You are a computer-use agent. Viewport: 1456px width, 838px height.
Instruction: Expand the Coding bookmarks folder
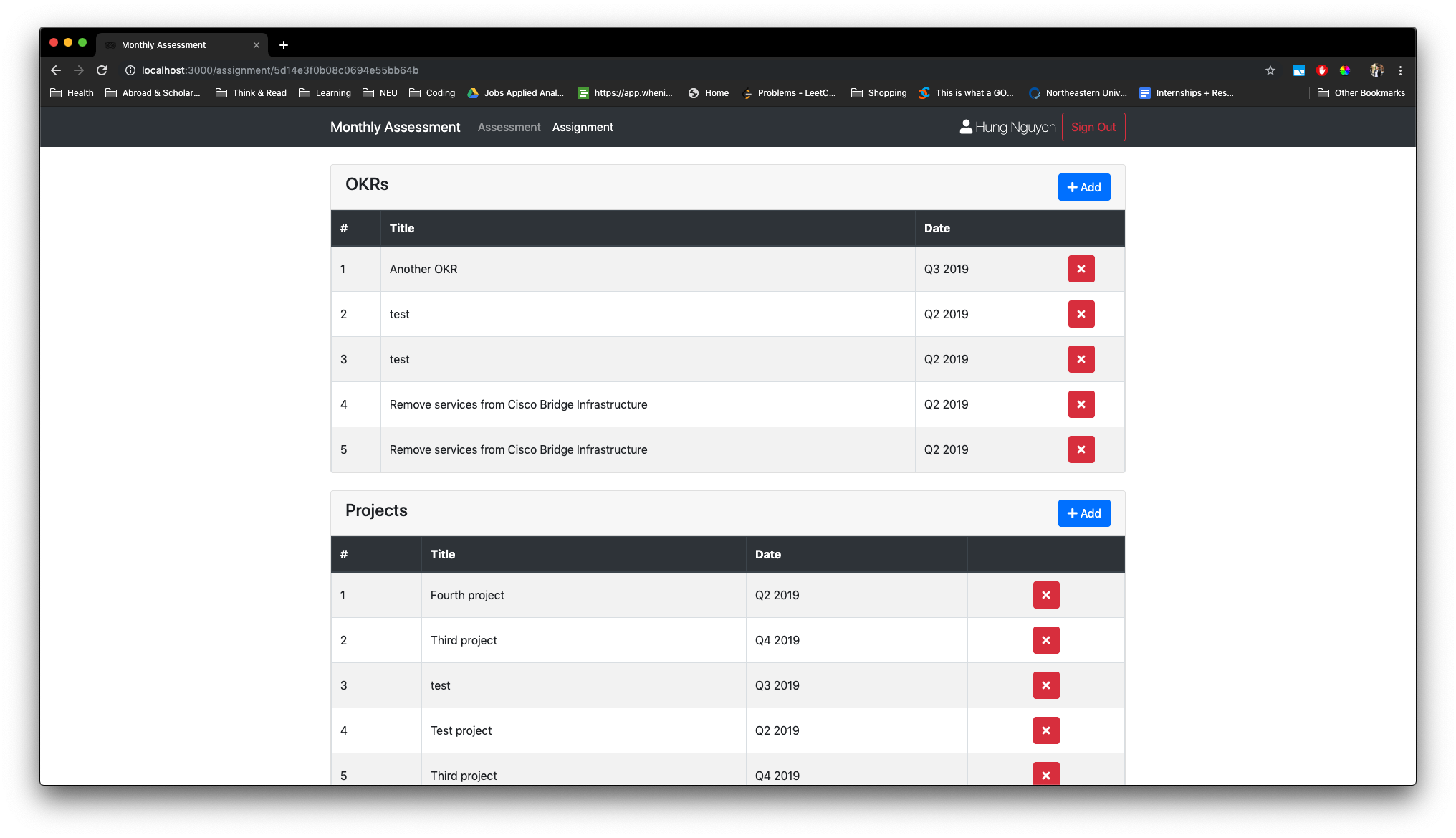[x=432, y=93]
